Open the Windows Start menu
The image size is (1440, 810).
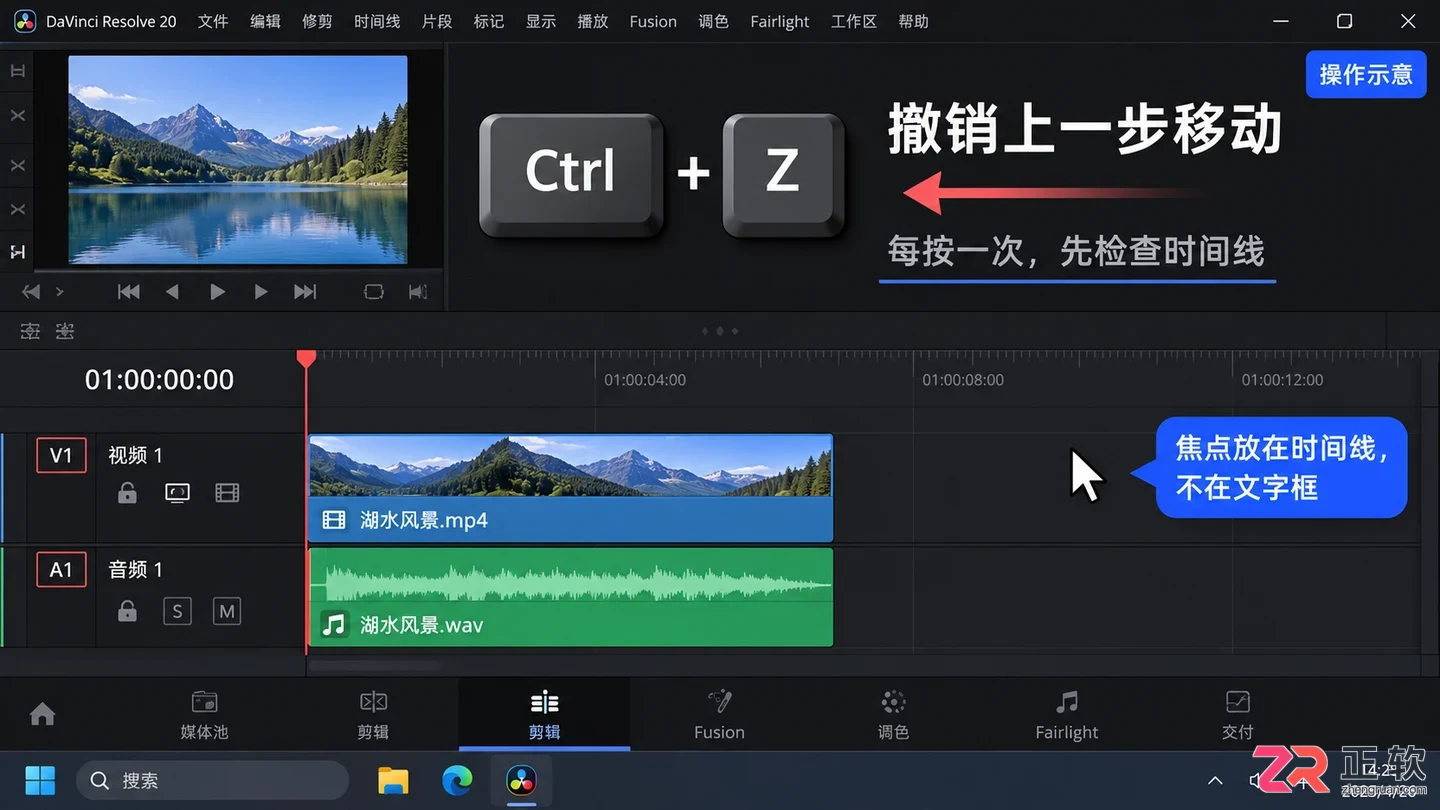pos(40,780)
